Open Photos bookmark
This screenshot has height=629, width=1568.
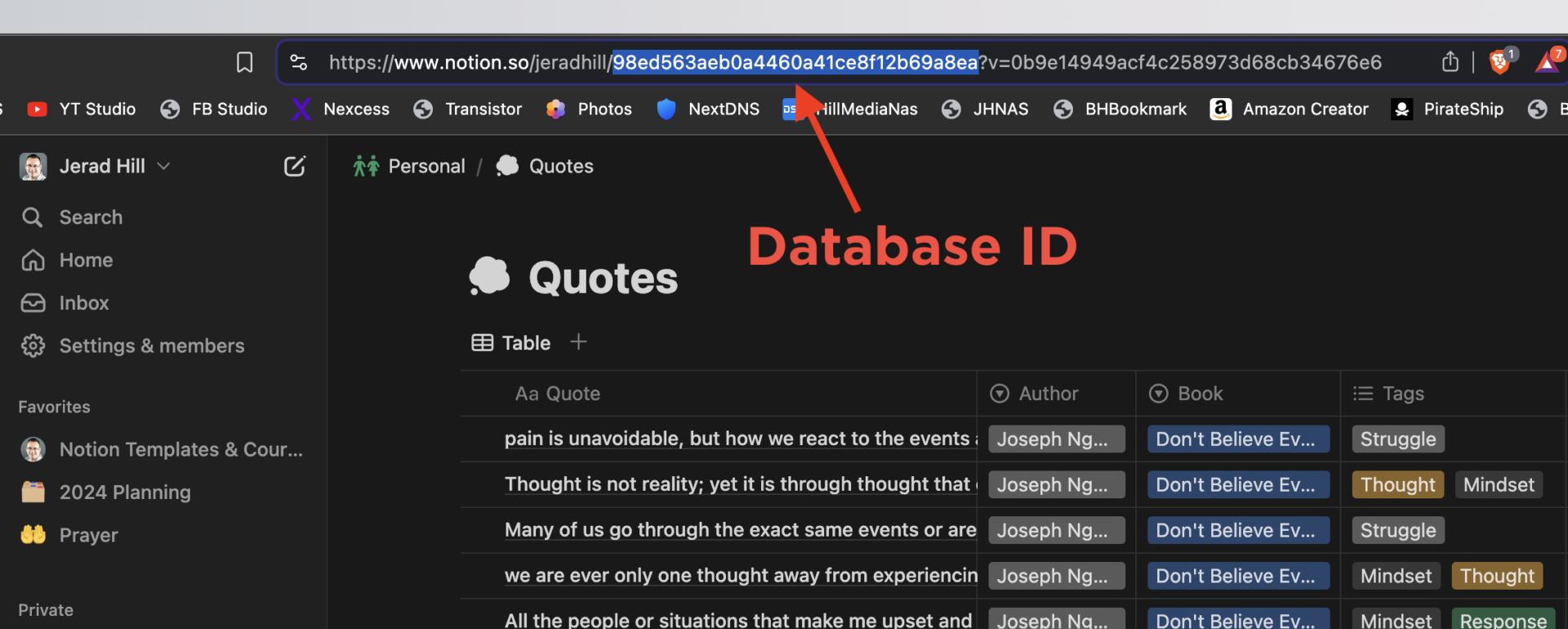pos(589,109)
